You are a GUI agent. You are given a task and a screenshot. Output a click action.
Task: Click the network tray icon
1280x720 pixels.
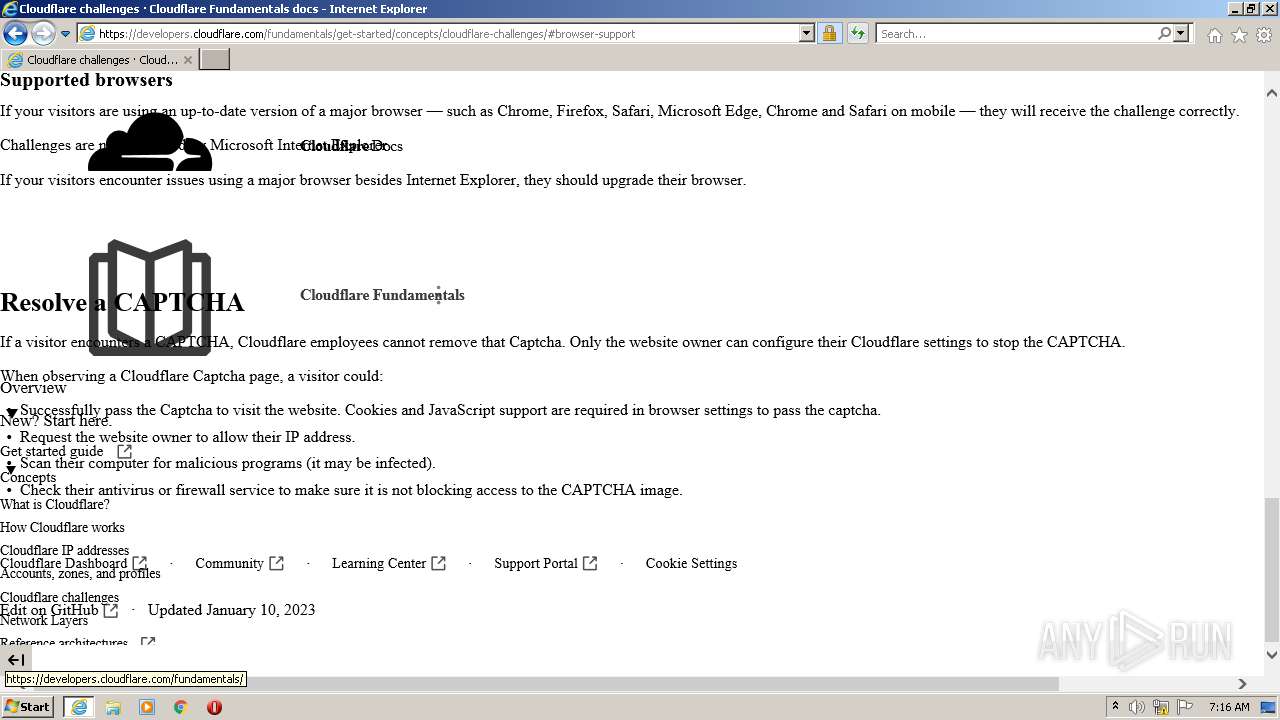pos(1161,707)
